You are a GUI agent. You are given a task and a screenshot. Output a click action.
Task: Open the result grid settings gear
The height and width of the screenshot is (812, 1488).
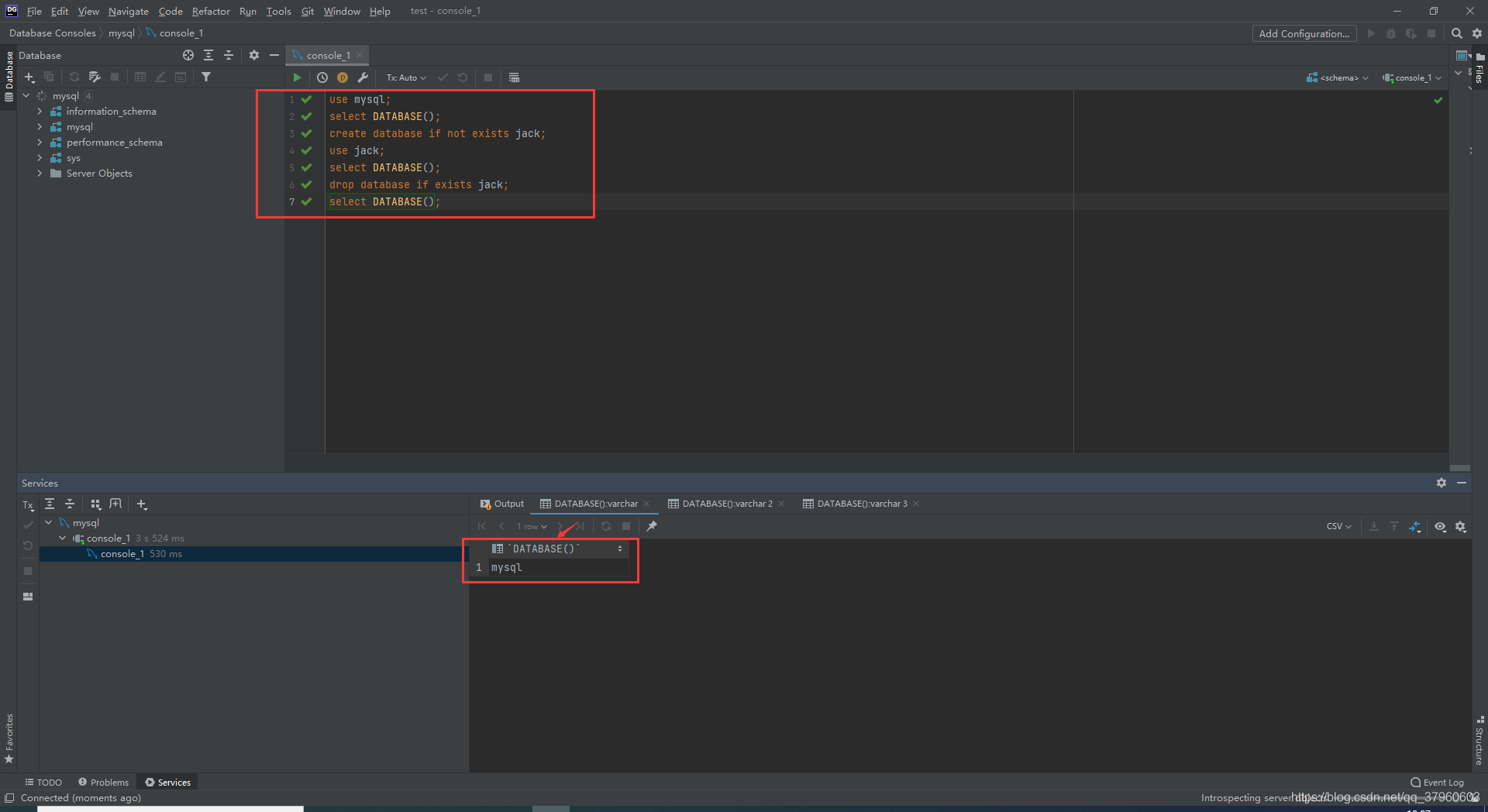click(1461, 526)
